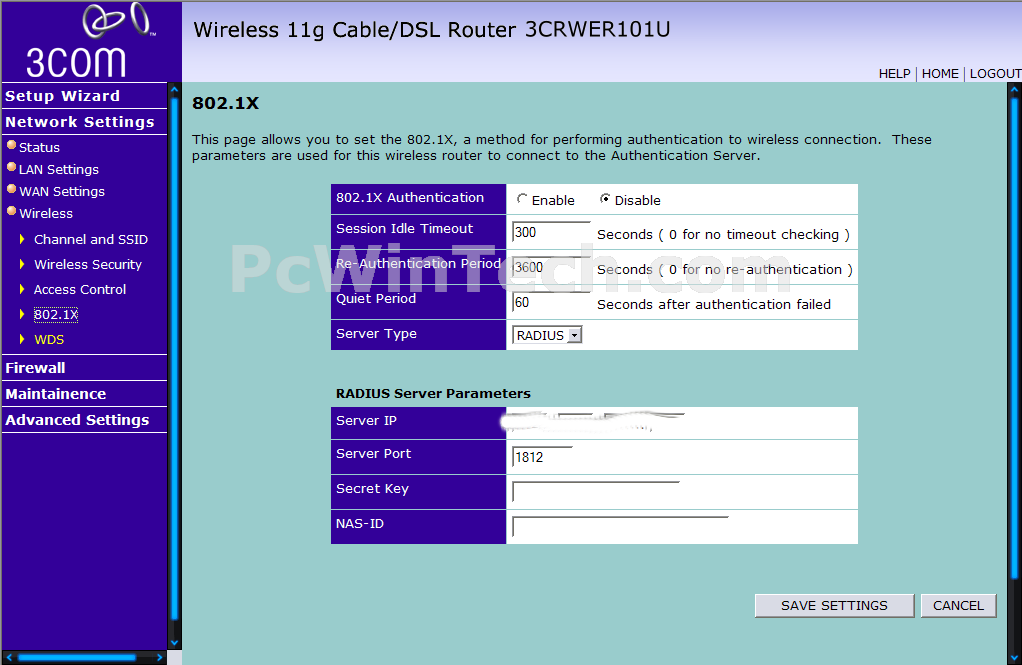1022x665 pixels.
Task: Click the Re-Authentication Period field
Action: pos(551,267)
